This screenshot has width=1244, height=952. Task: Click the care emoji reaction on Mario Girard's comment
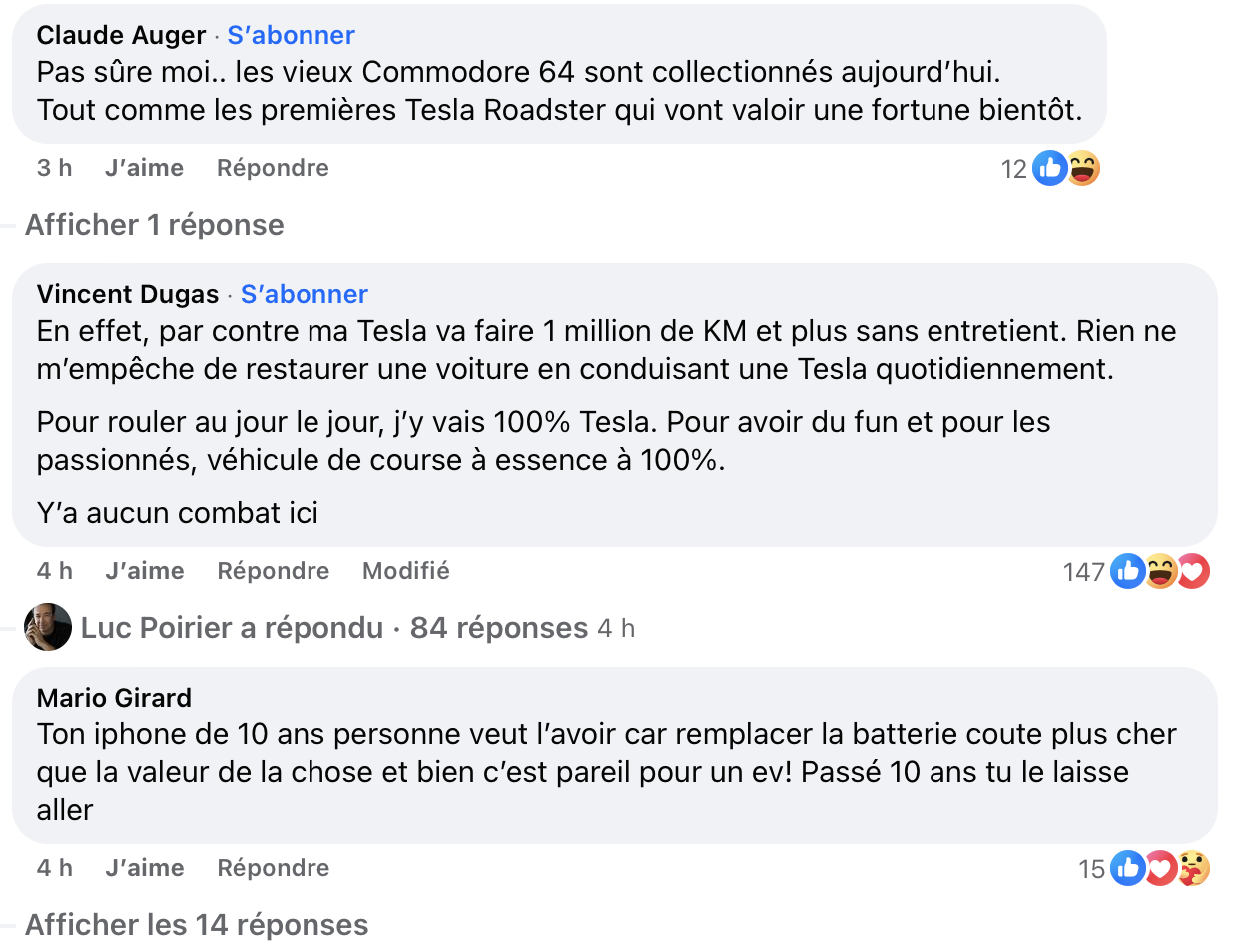(1192, 869)
